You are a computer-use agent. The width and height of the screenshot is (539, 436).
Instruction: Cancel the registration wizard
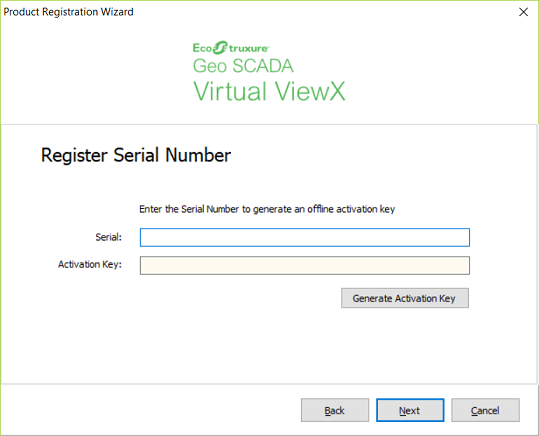485,410
